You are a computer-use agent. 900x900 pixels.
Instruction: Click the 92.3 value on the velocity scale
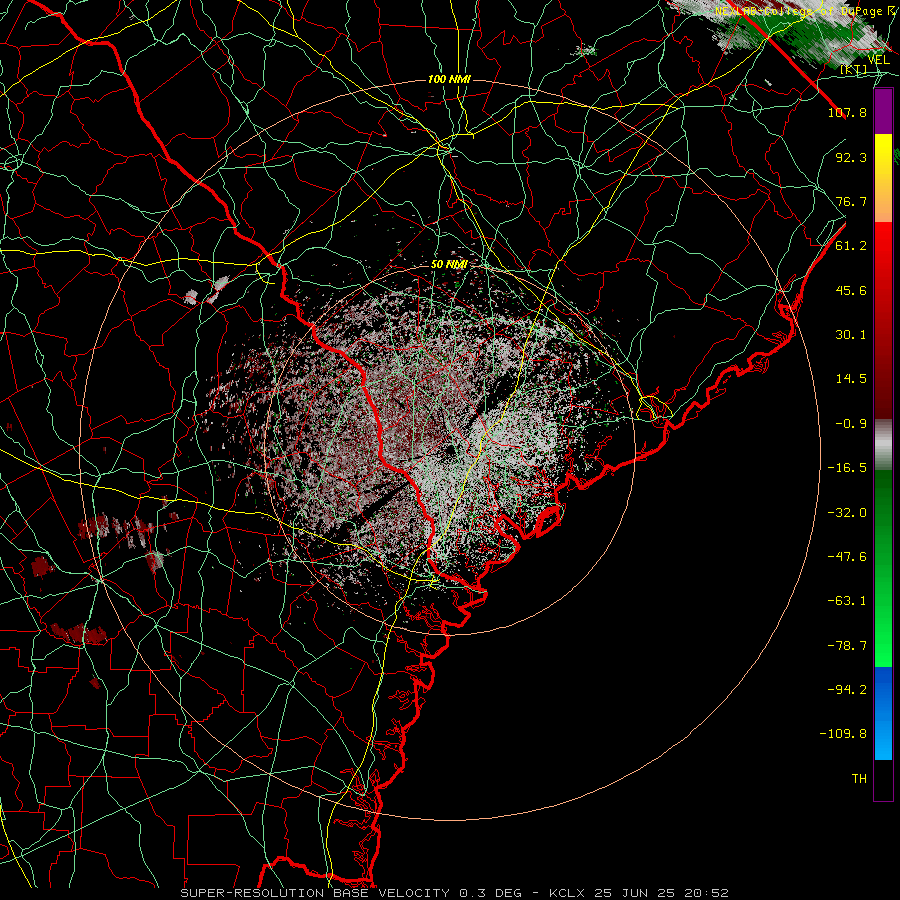click(851, 157)
